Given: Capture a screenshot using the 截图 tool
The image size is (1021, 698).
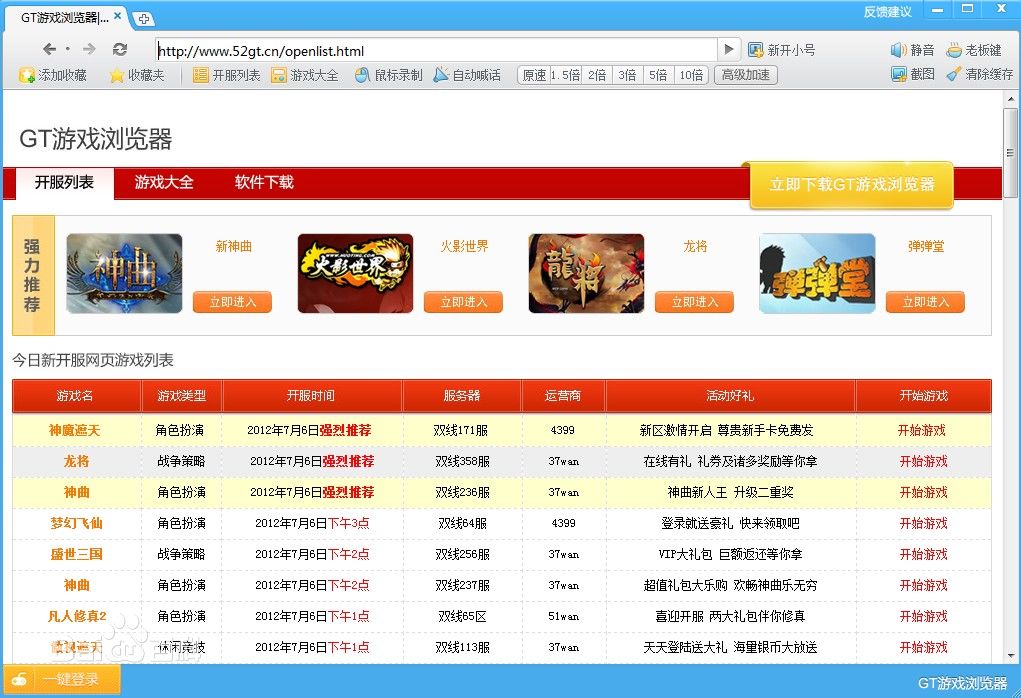Looking at the screenshot, I should point(912,75).
